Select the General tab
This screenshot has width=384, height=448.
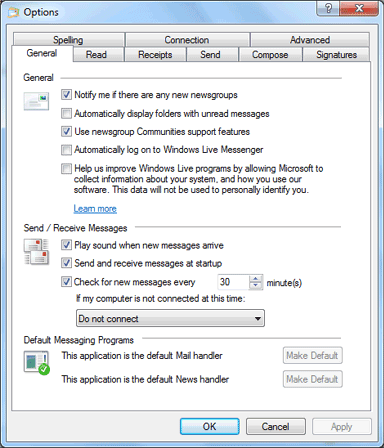pos(42,53)
